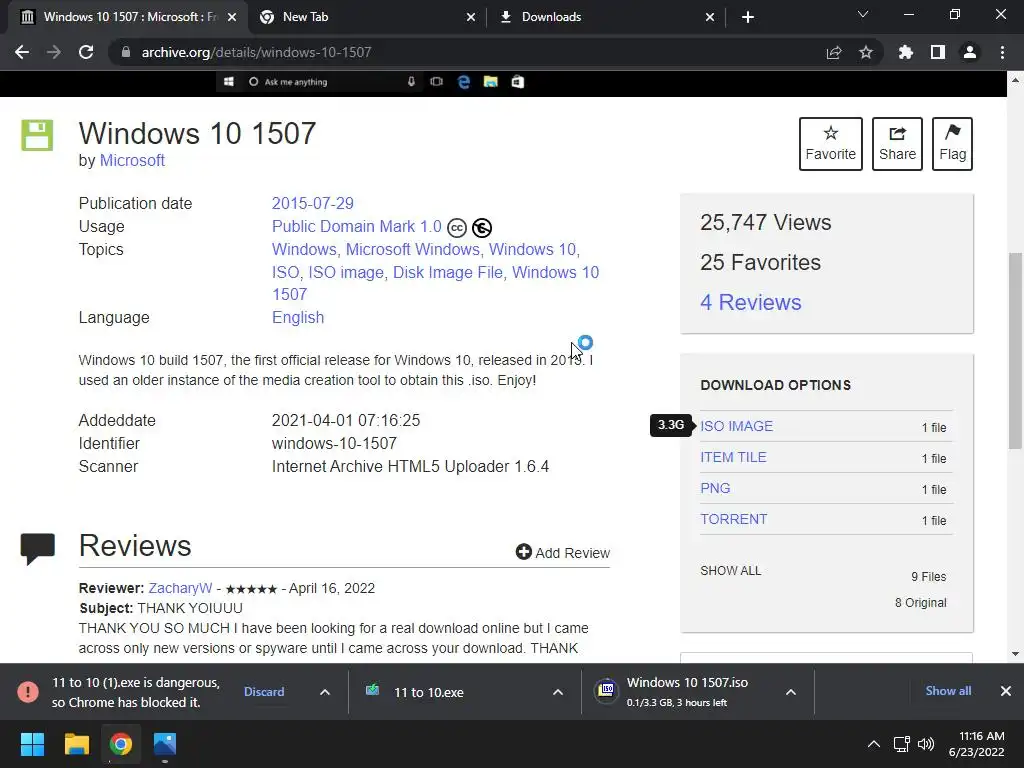Click the Favorite button
1024x768 pixels.
click(x=831, y=144)
